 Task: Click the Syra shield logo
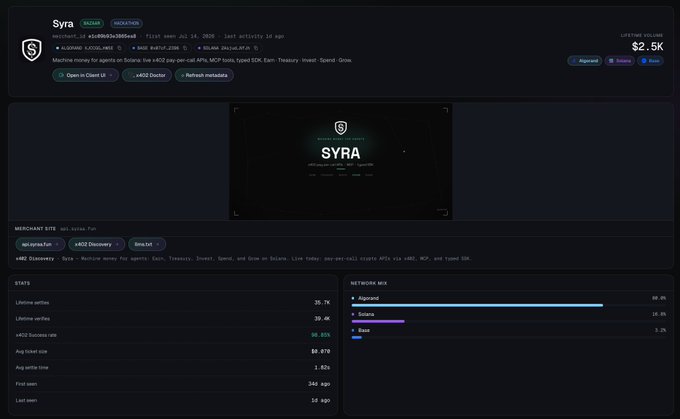tap(32, 50)
